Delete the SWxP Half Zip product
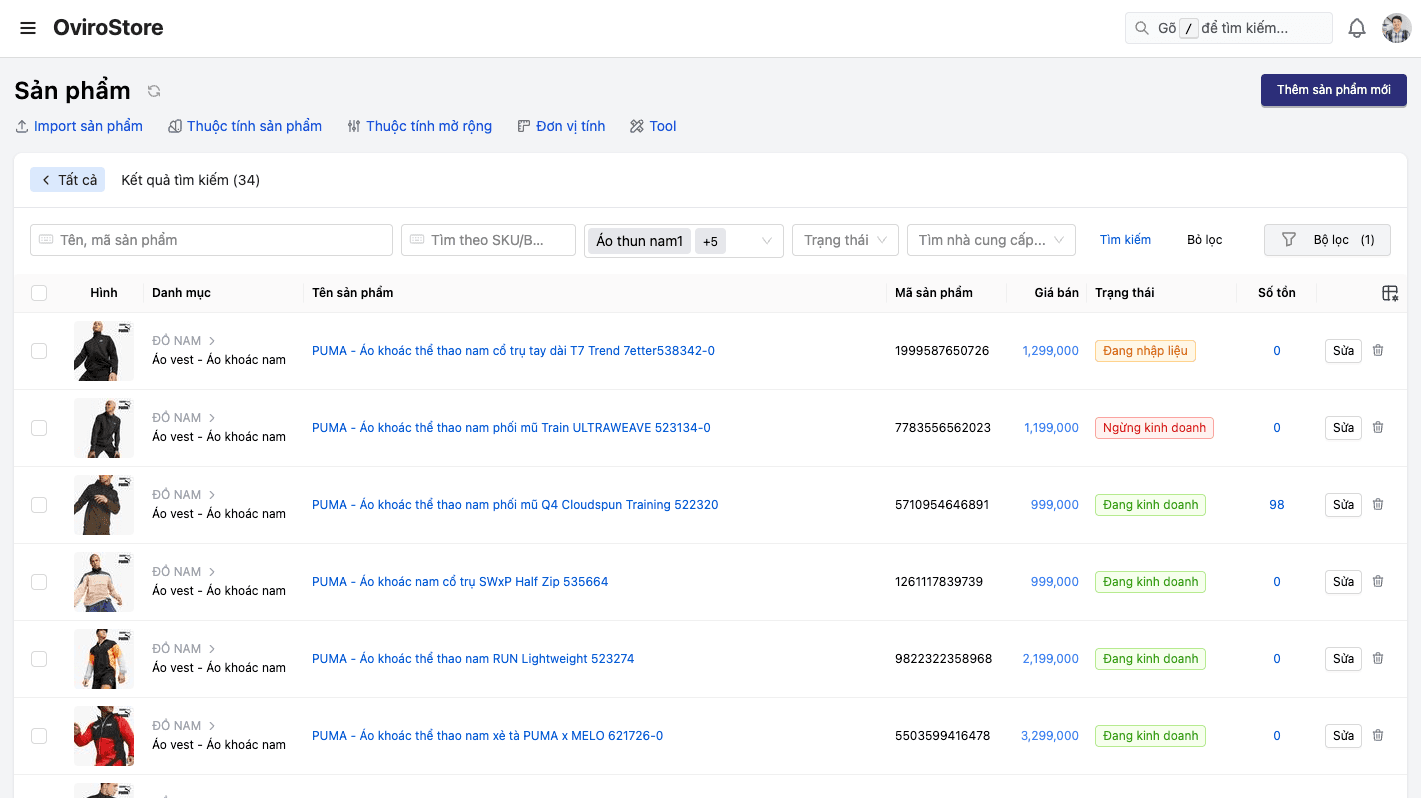Screen dimensions: 1421x798 tap(1378, 582)
